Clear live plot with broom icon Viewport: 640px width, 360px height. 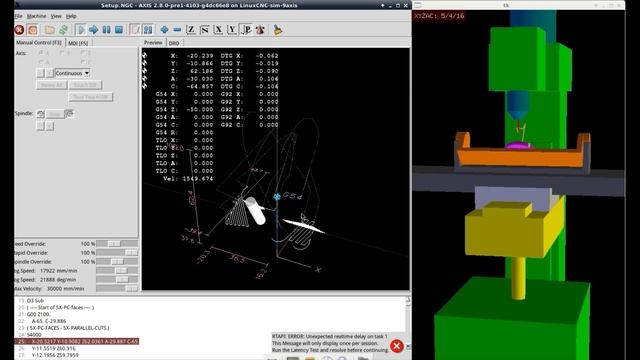(278, 30)
